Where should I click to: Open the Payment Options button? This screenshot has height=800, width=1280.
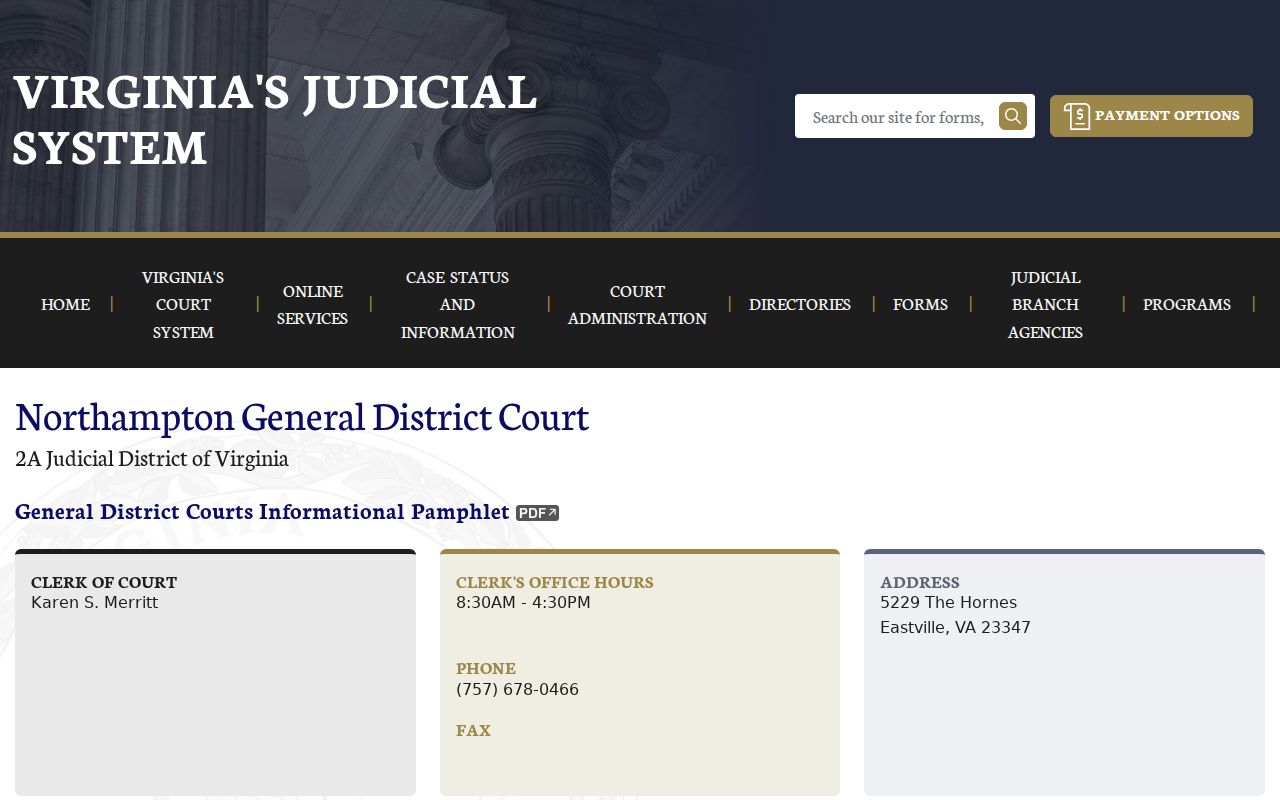[1151, 116]
